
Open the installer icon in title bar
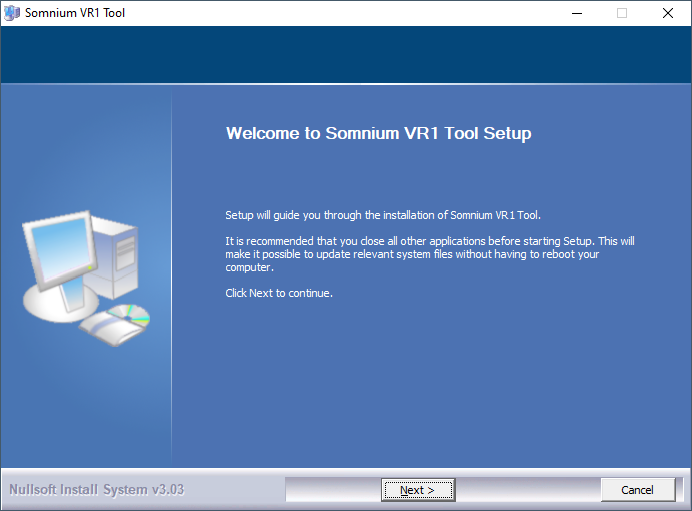12,13
